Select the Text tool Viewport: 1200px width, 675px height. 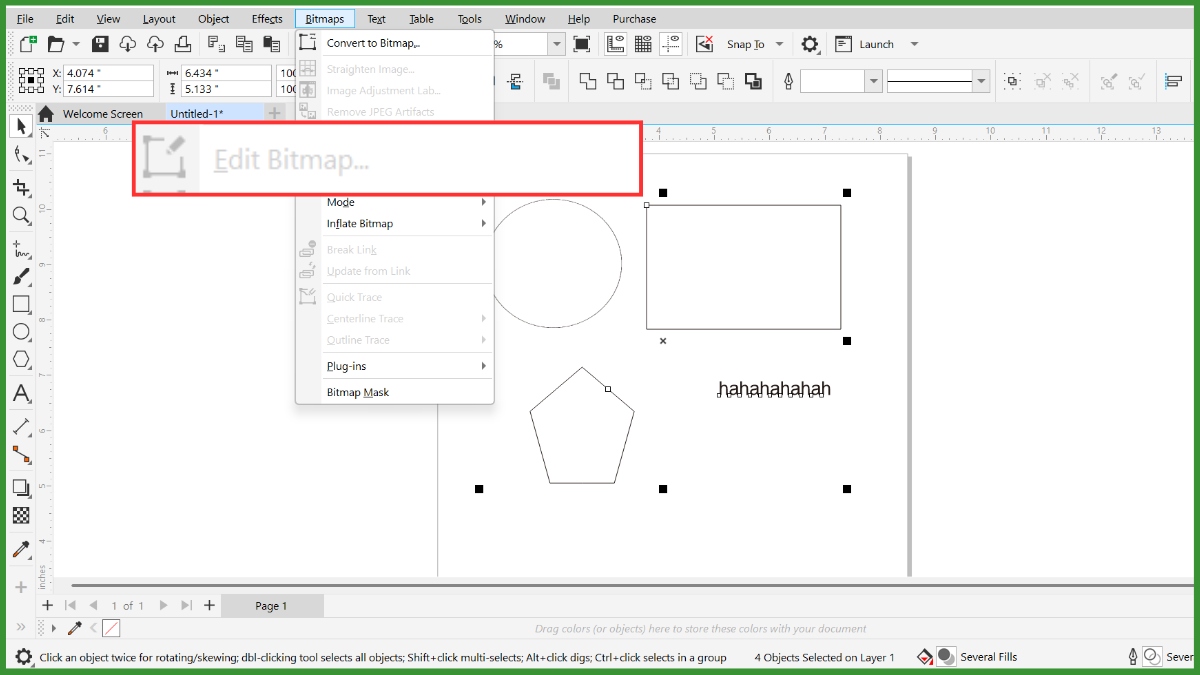[21, 393]
